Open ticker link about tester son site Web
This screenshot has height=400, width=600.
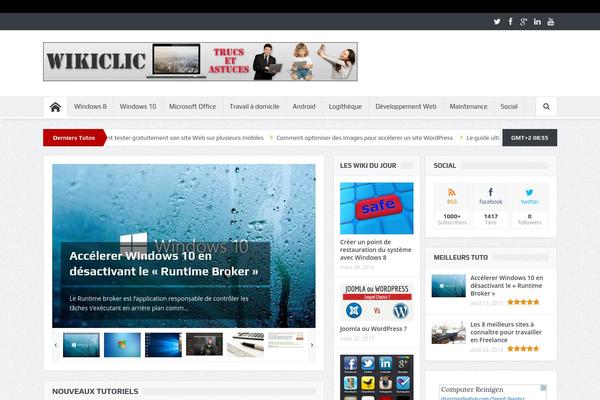pos(185,137)
